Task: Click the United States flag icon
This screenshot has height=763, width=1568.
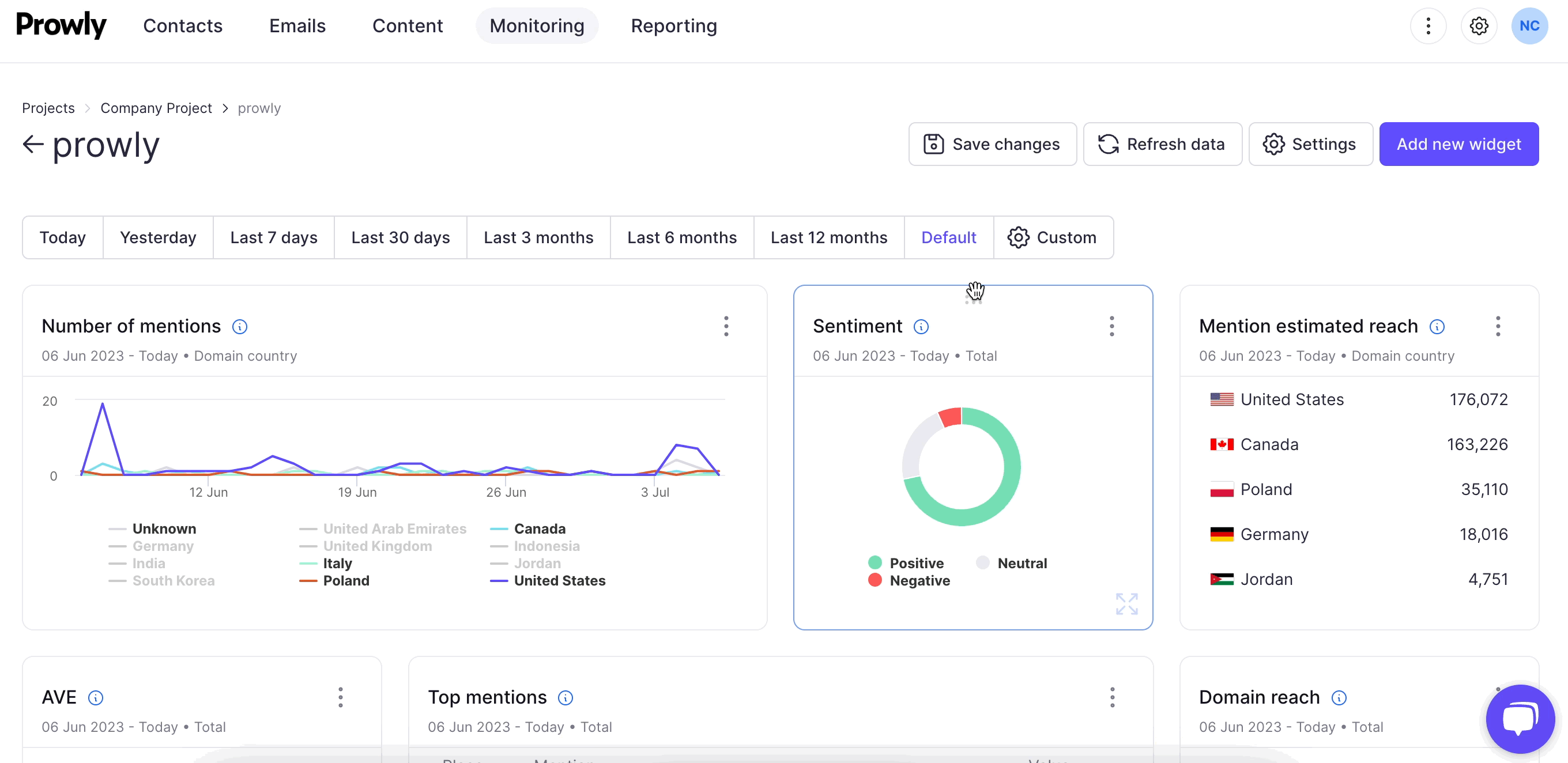Action: tap(1222, 399)
